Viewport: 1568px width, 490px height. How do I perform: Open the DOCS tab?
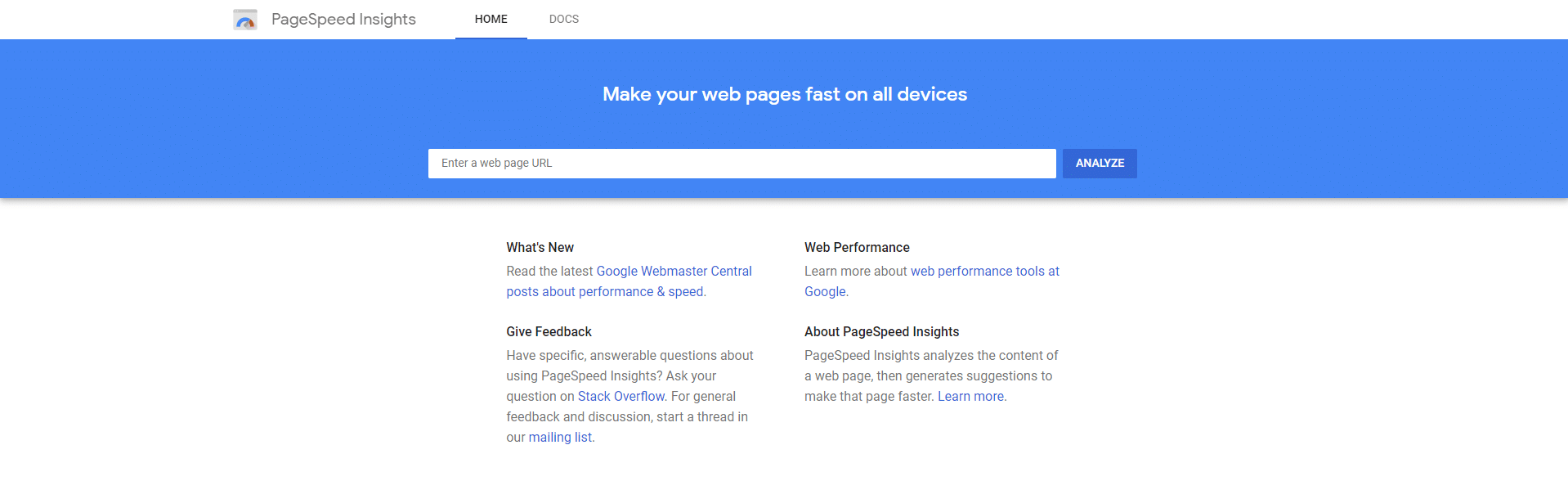click(x=564, y=19)
